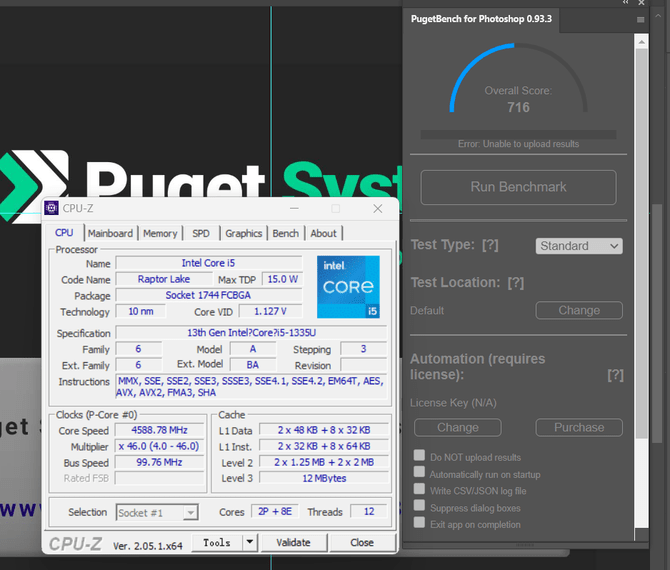The image size is (670, 570).
Task: Click the Intel Core i5 logo badge
Action: (x=348, y=287)
